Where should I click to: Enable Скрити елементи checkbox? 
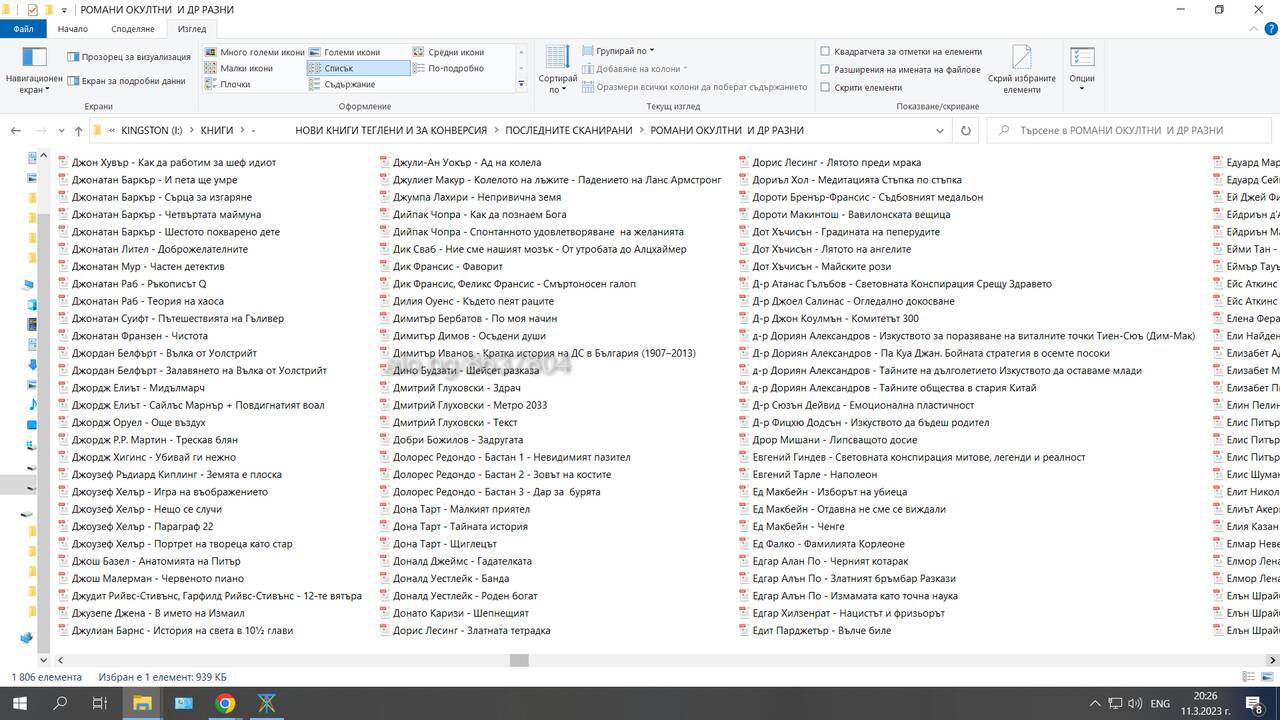825,87
